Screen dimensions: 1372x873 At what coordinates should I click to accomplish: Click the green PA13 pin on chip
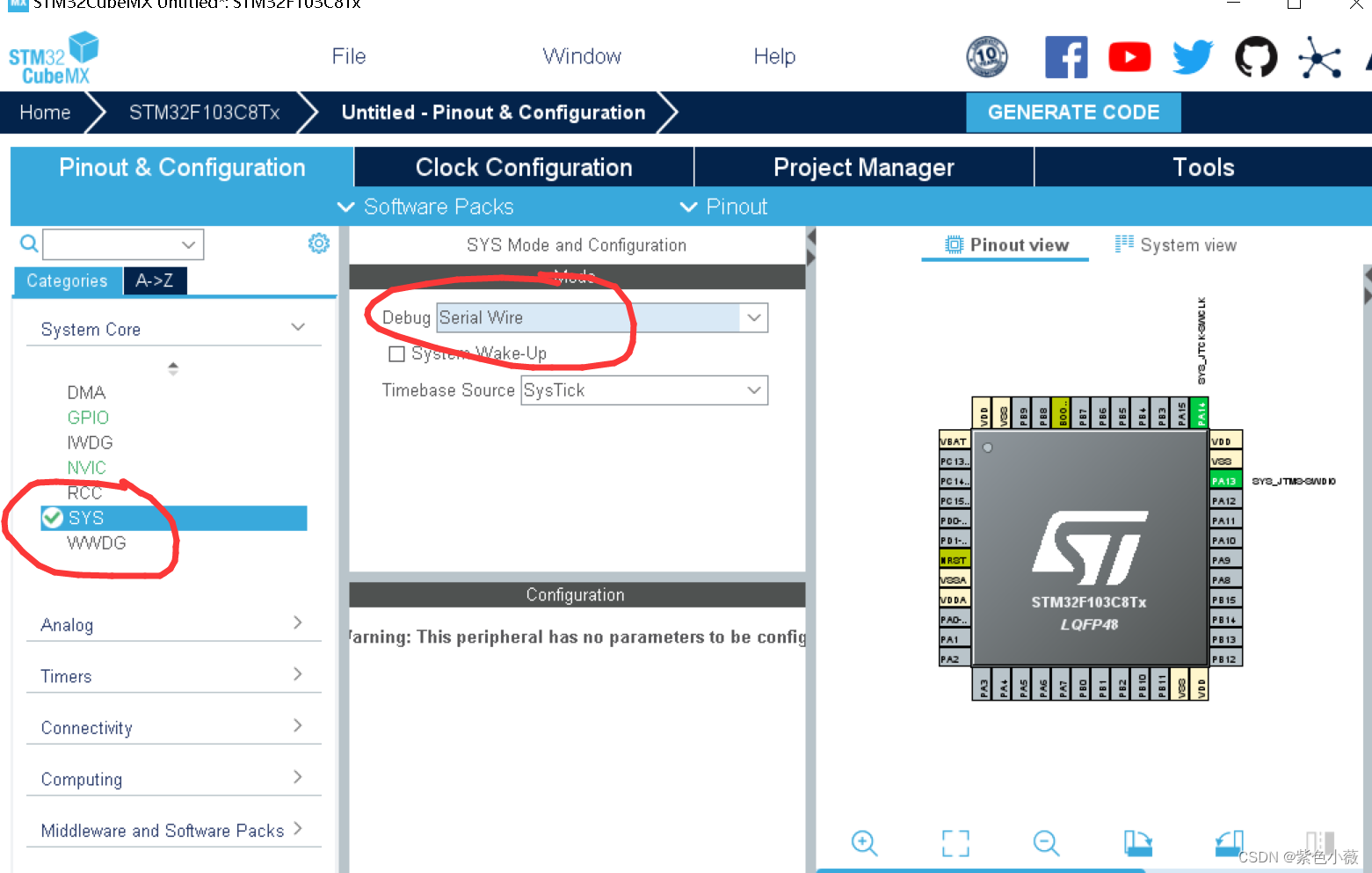coord(1225,481)
